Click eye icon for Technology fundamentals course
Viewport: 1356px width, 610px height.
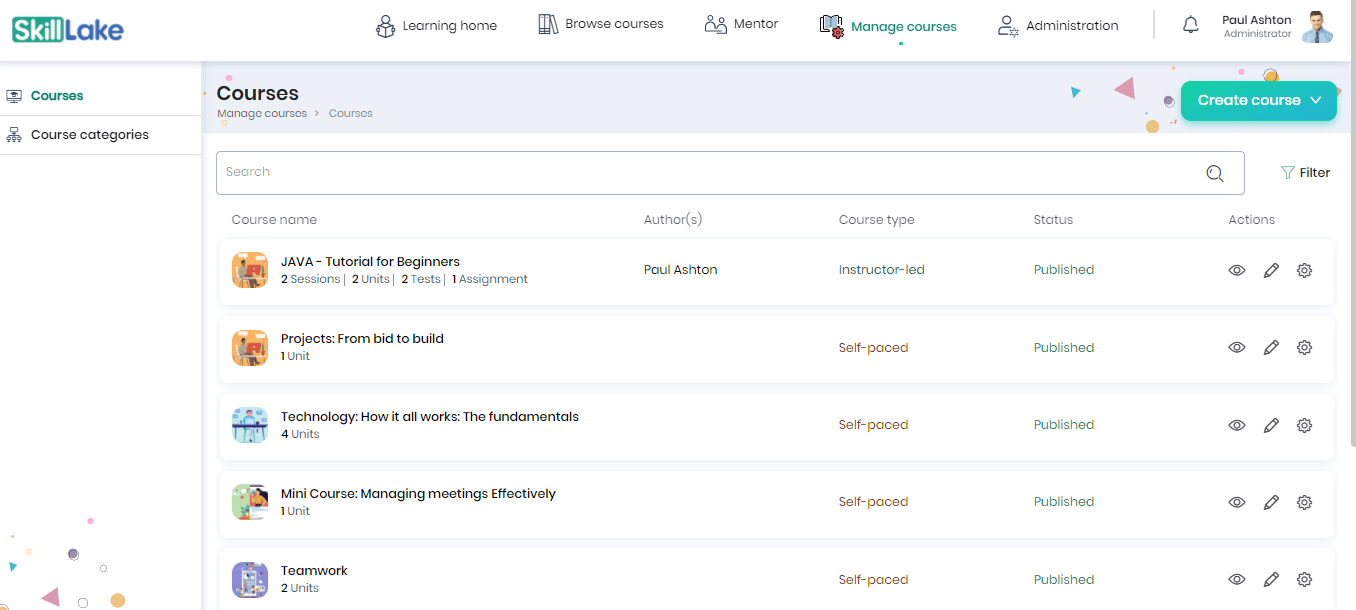coord(1237,425)
